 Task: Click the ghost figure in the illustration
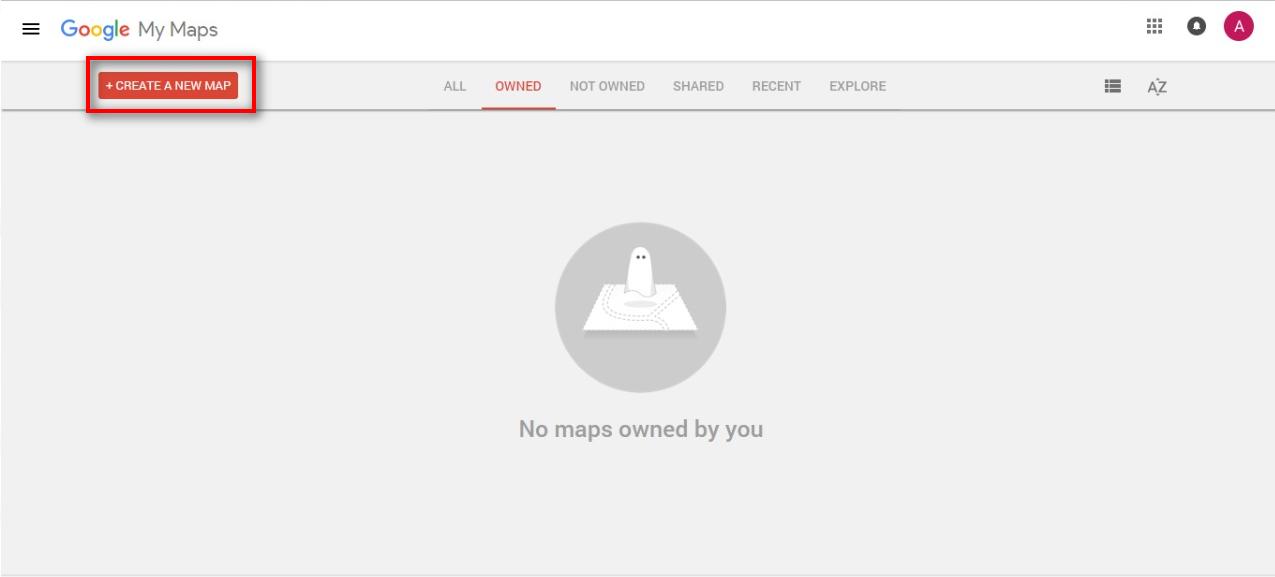click(x=640, y=270)
